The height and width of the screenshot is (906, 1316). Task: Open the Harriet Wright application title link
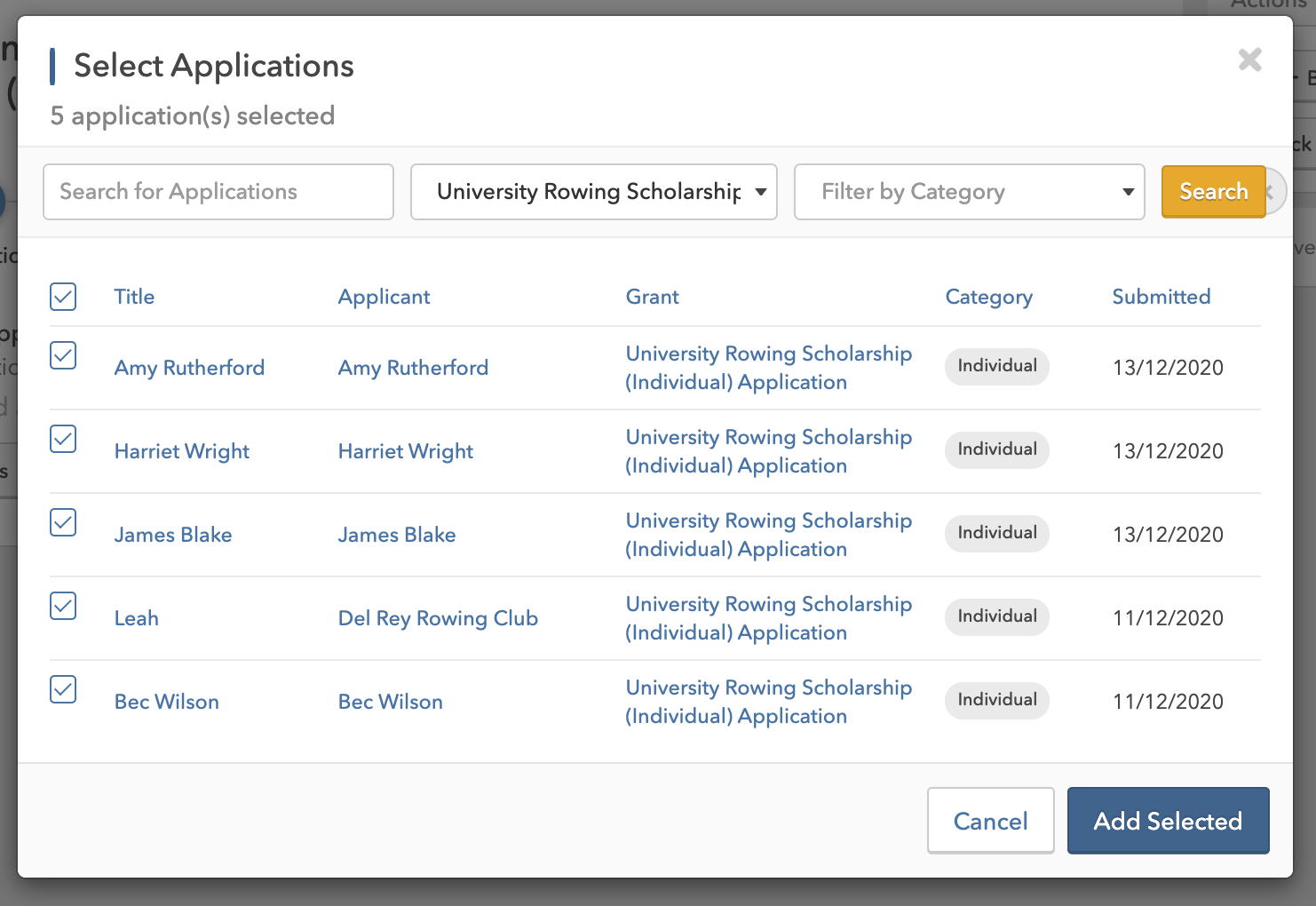182,451
